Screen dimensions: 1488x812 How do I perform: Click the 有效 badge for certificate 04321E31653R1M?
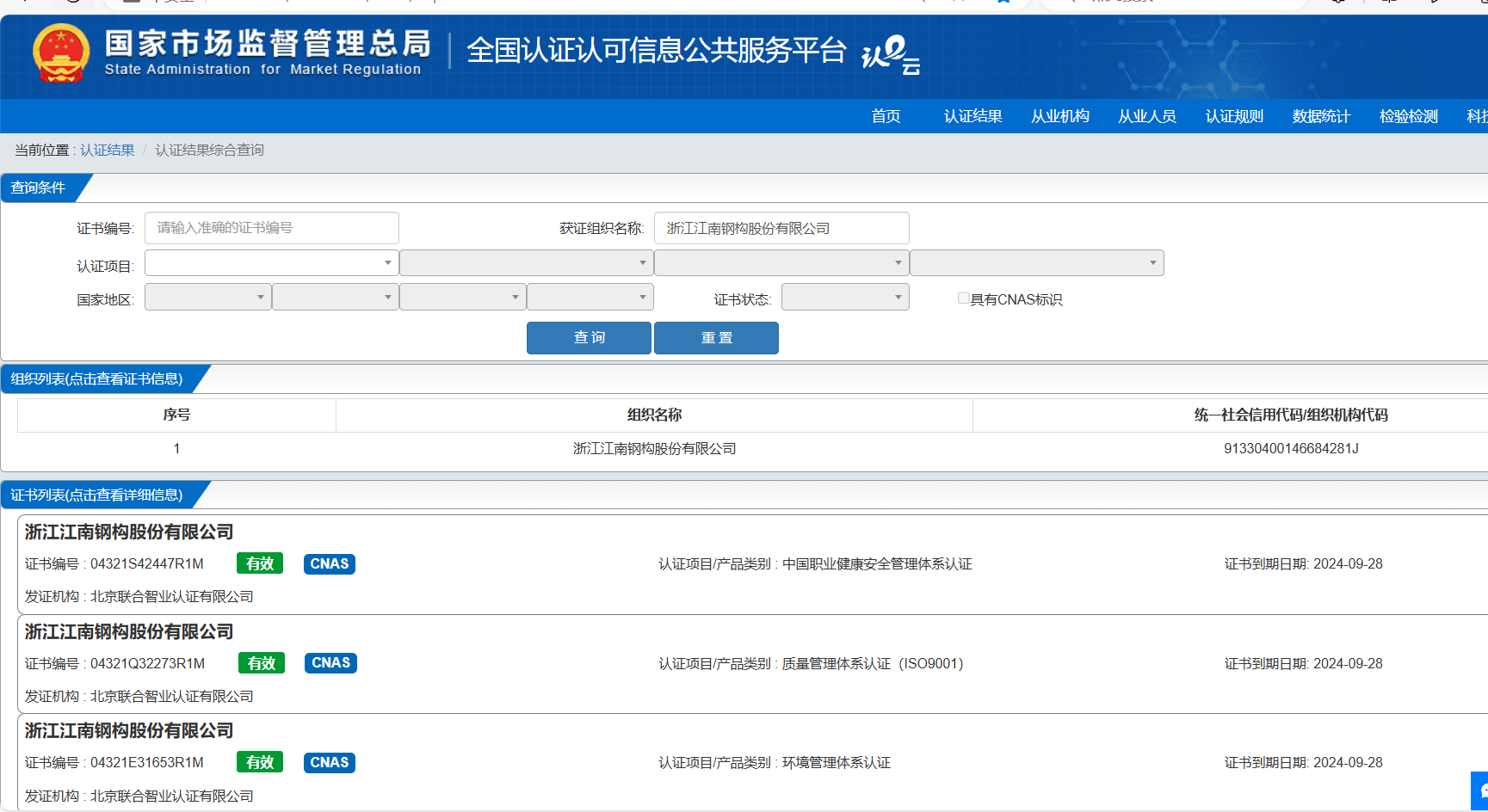[x=260, y=762]
